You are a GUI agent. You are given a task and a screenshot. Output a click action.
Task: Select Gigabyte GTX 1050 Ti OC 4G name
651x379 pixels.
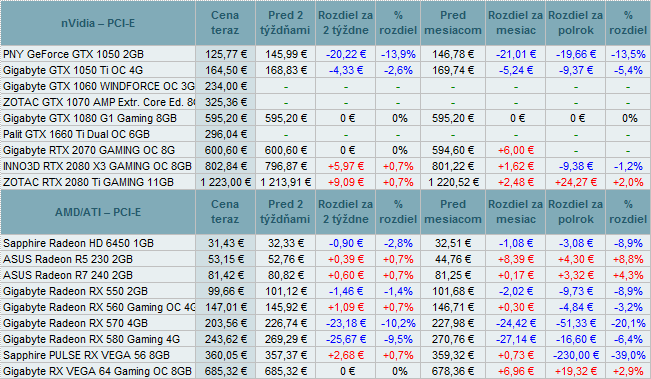73,70
